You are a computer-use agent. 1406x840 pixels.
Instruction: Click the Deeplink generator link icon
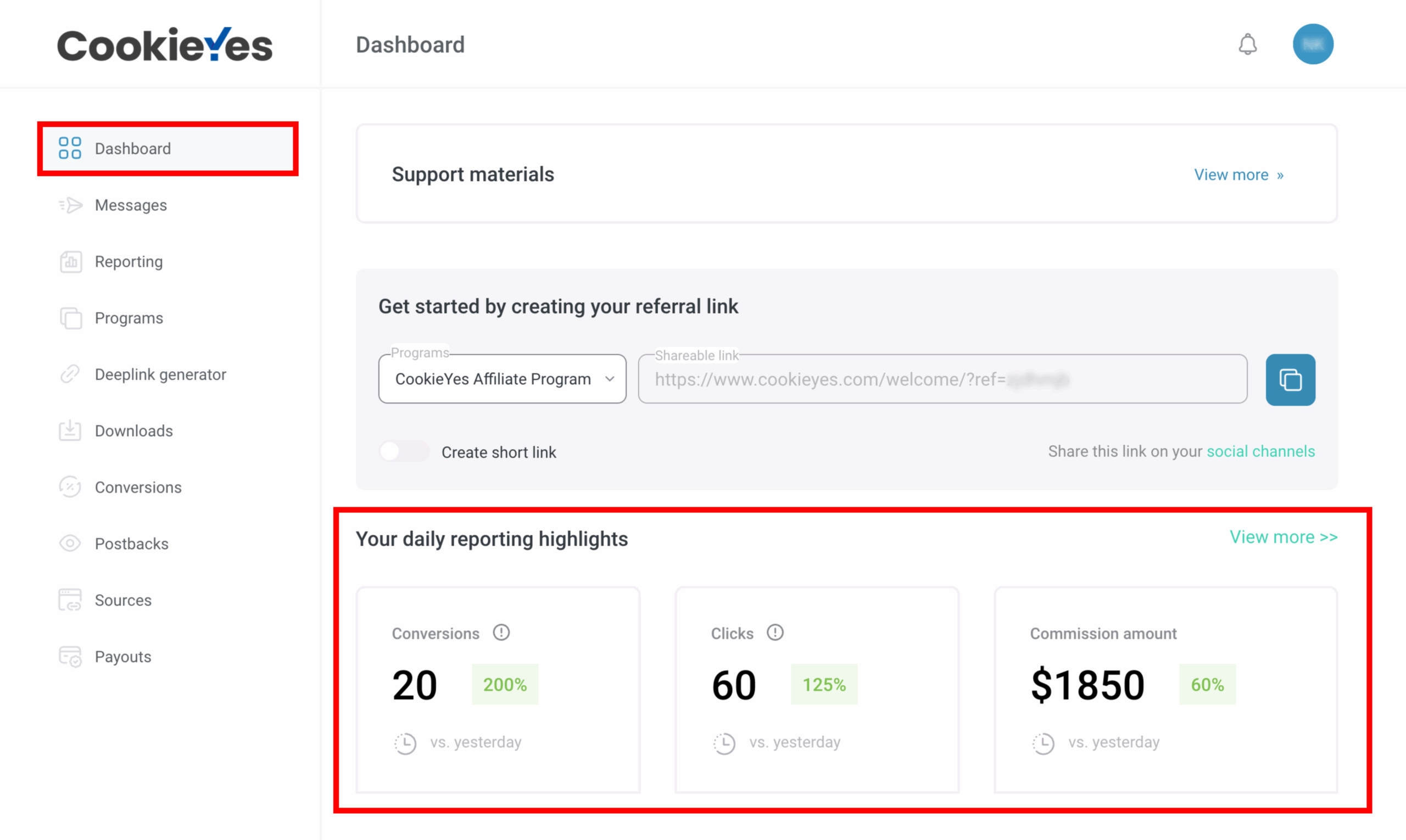click(70, 374)
